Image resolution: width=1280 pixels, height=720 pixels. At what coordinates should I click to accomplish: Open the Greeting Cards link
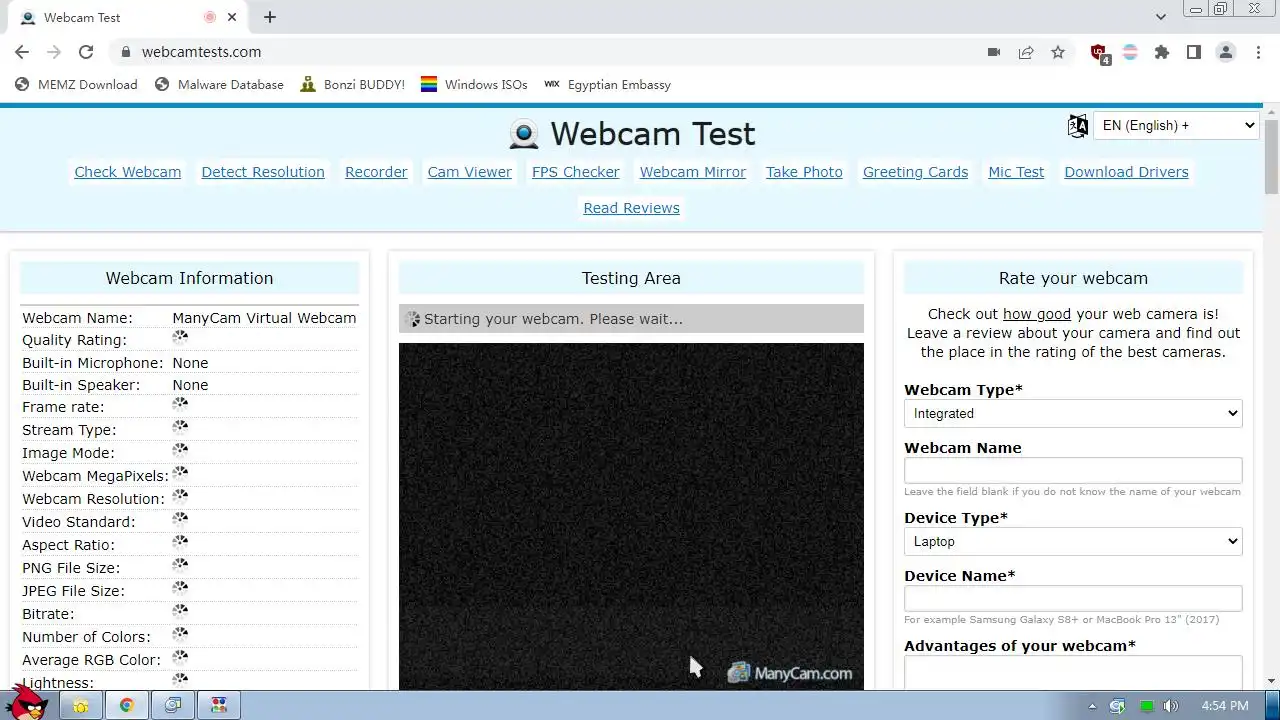coord(916,172)
